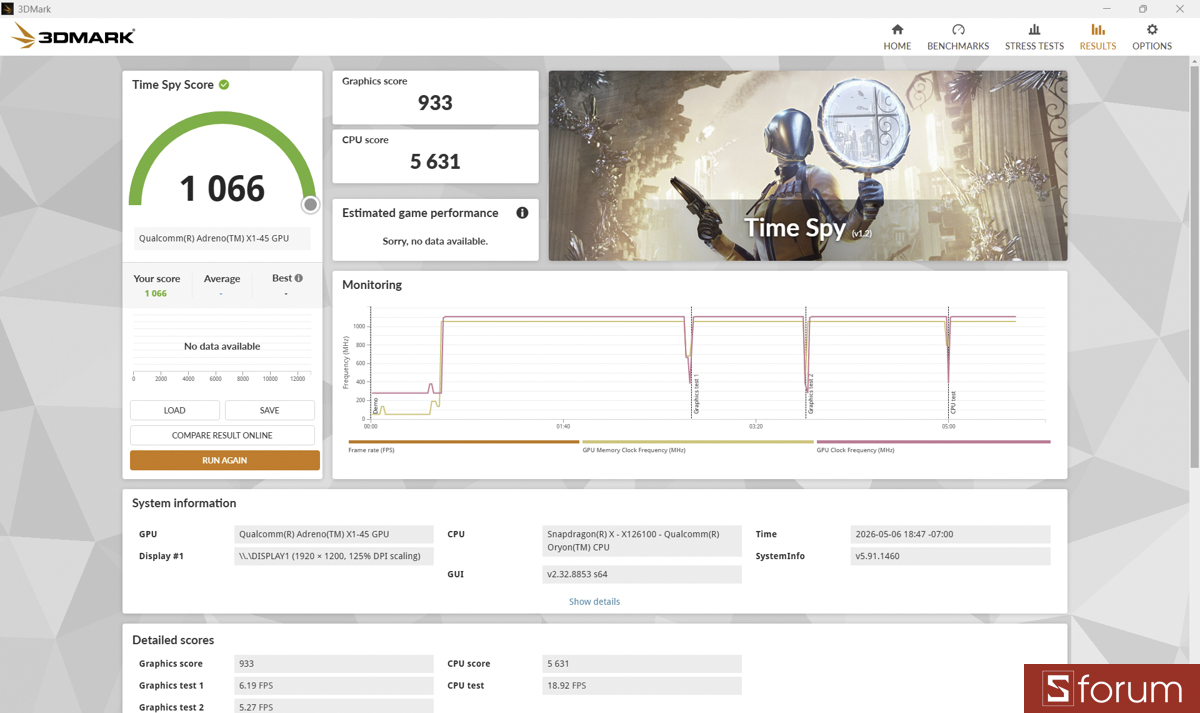Click the gray score gauge end marker
This screenshot has height=713, width=1200.
311,205
